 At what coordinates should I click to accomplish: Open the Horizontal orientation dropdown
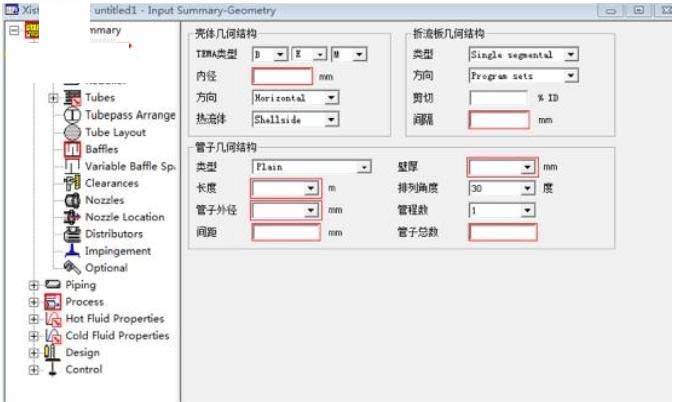(x=295, y=98)
